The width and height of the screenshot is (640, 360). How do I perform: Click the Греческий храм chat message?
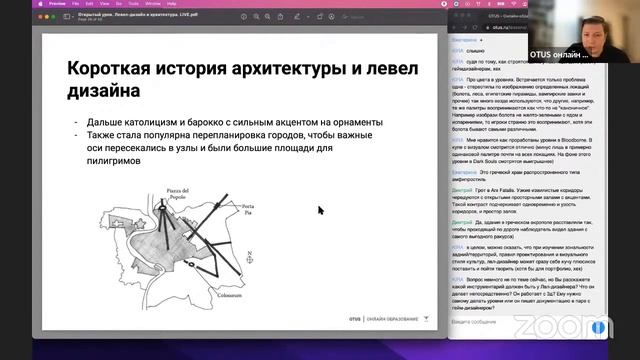coord(516,176)
